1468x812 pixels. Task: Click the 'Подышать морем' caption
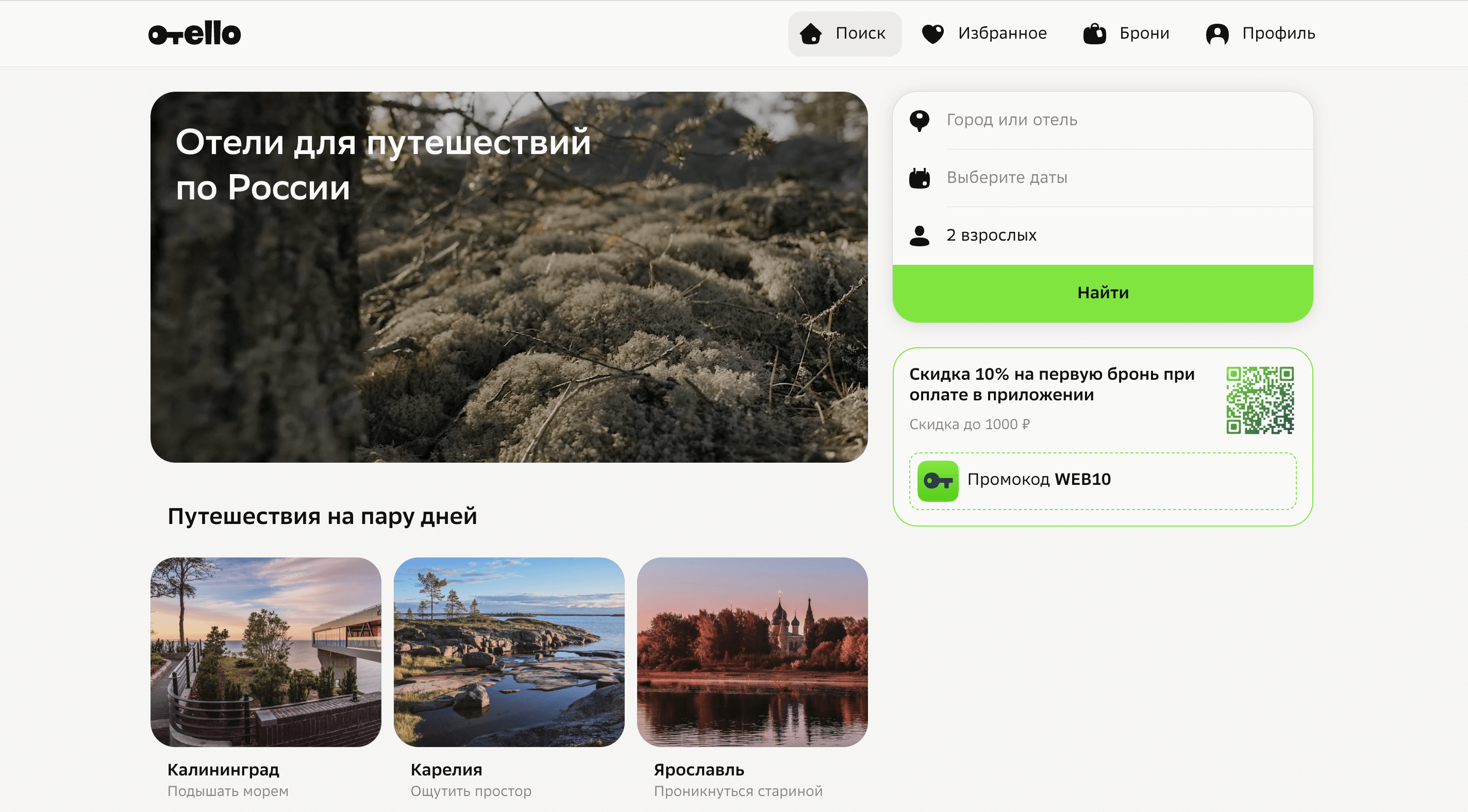pos(228,791)
